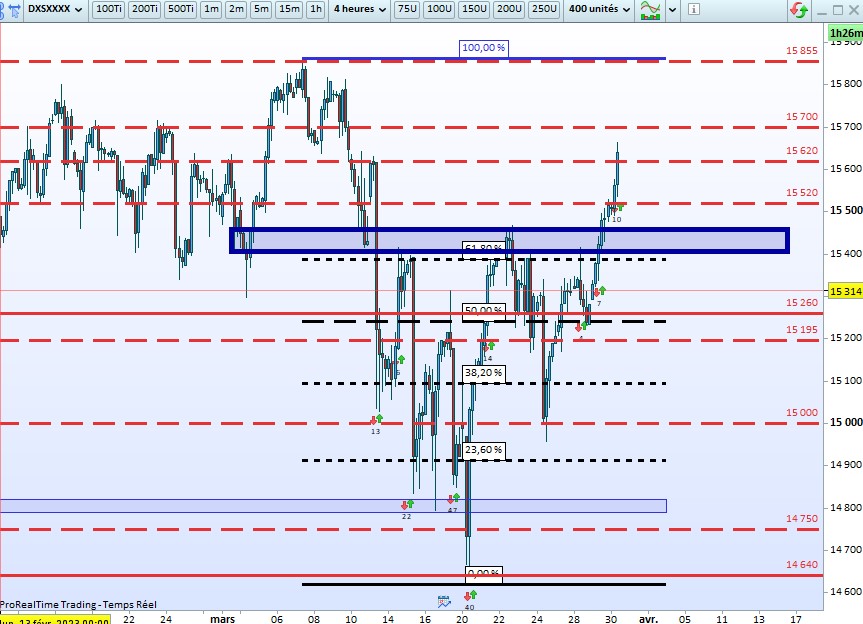Select the 23,60 % Fibonacci label
Screen dimensions: 863x624
(x=483, y=450)
